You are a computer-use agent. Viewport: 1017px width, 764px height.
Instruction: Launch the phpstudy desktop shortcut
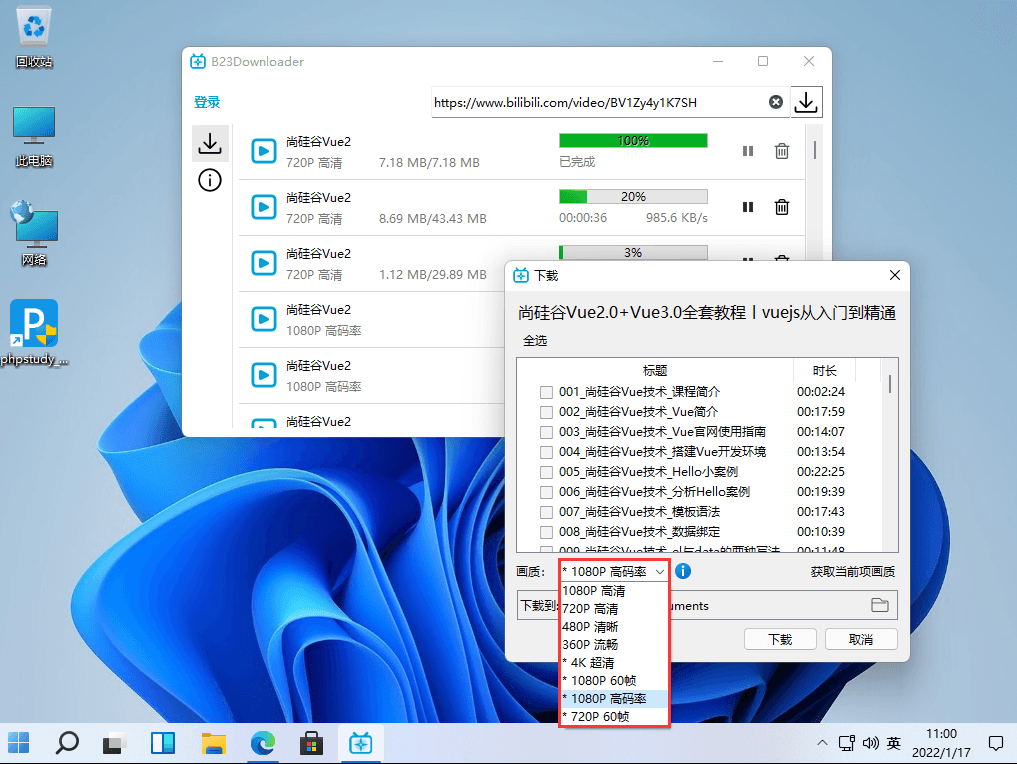pos(34,333)
